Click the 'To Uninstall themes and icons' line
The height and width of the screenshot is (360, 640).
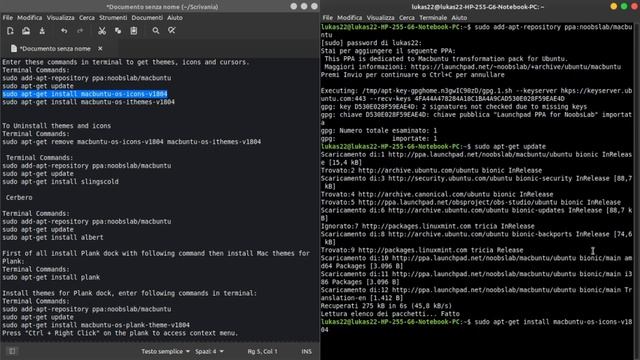57,126
